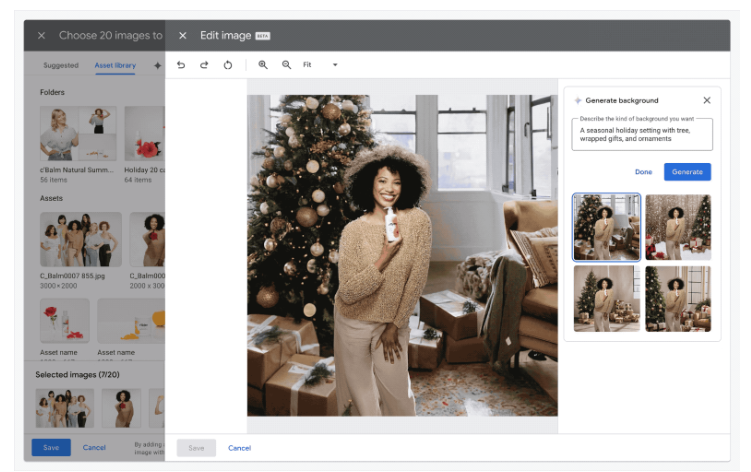This screenshot has width=751, height=472.
Task: Click the single woman selected image thumbnail
Action: pyautogui.click(x=121, y=408)
